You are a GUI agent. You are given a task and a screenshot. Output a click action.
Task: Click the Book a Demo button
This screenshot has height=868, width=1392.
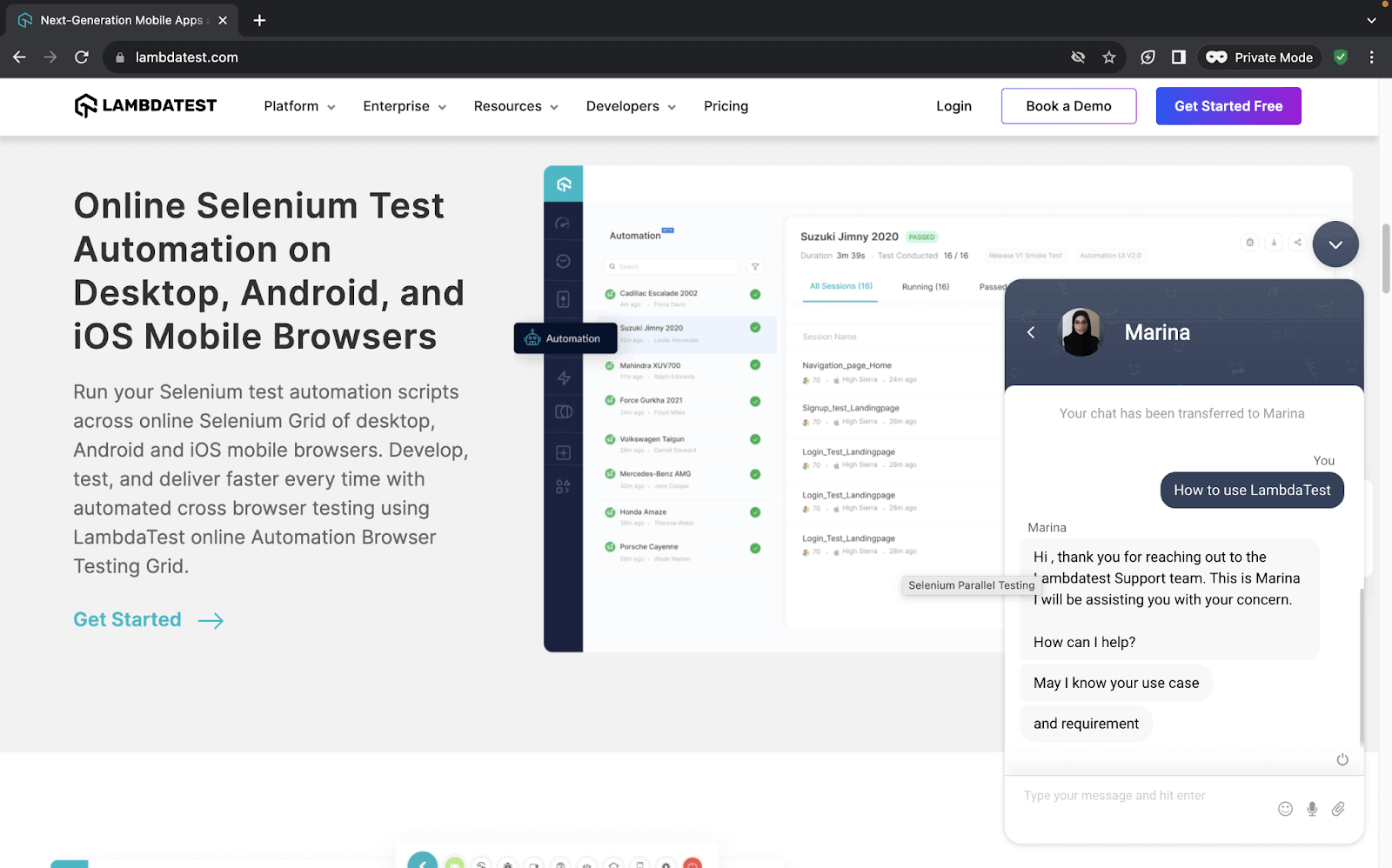pos(1068,106)
